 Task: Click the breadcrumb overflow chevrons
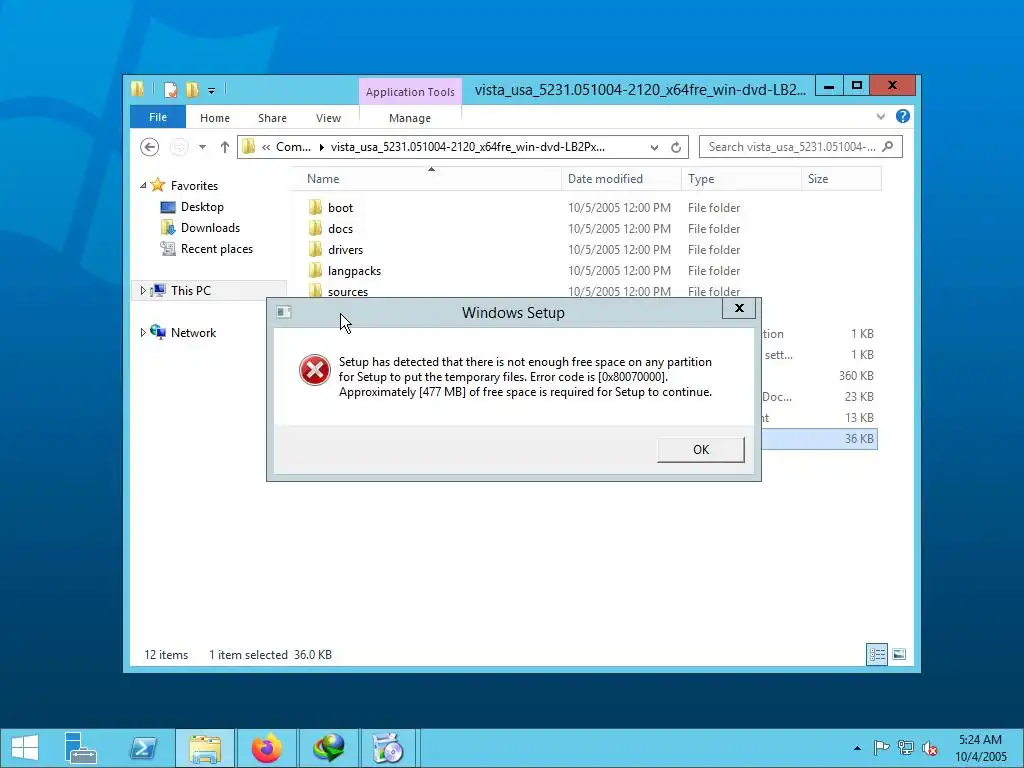click(266, 148)
